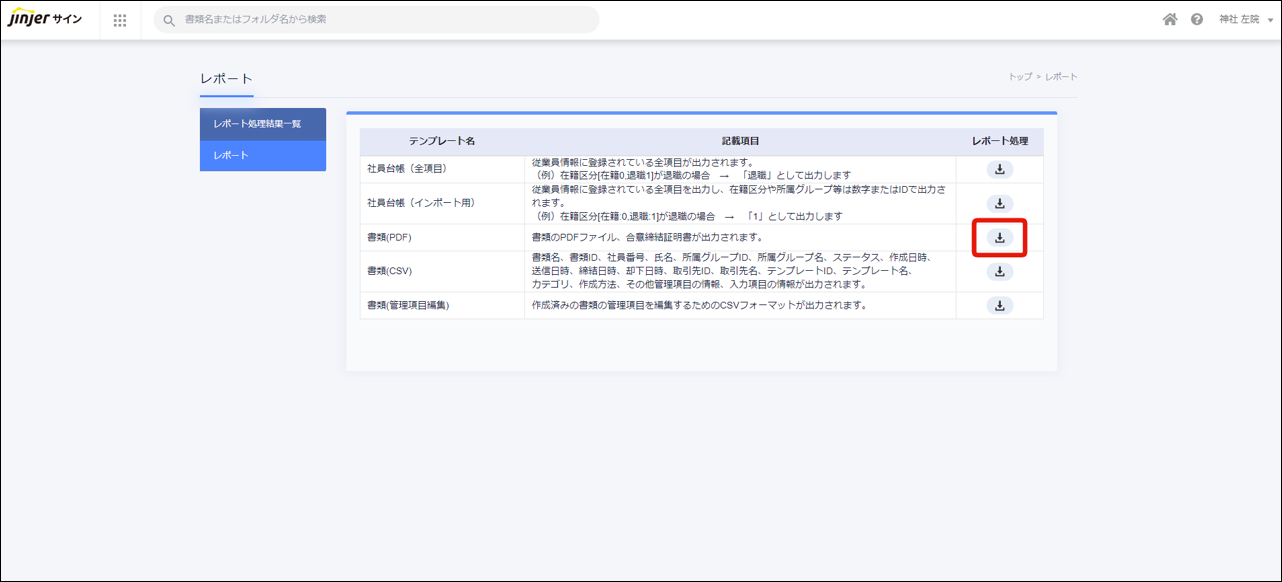Viewport: 1282px width, 582px height.
Task: Click the レポート breadcrumb link
Action: tap(1061, 77)
